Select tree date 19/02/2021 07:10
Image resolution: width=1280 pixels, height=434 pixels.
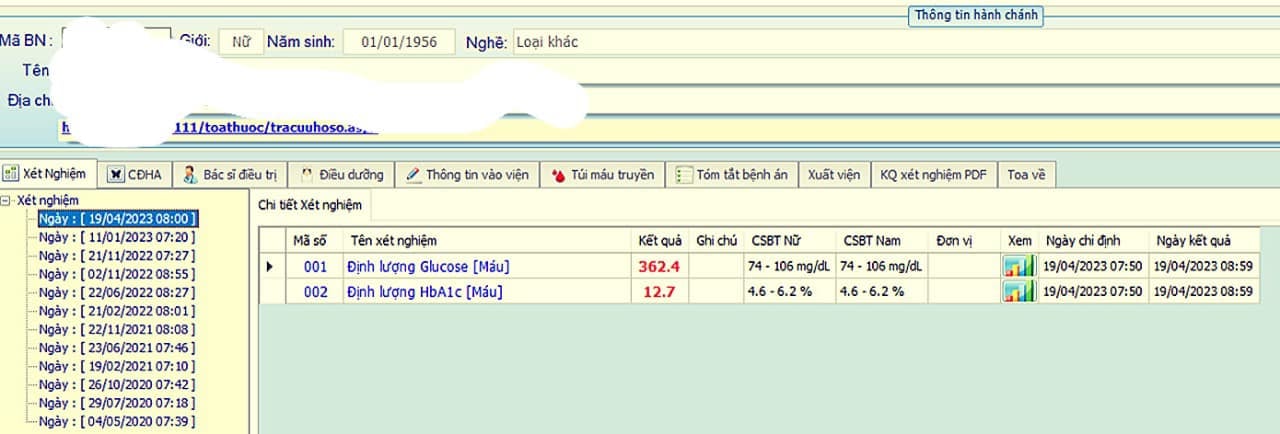(x=117, y=366)
